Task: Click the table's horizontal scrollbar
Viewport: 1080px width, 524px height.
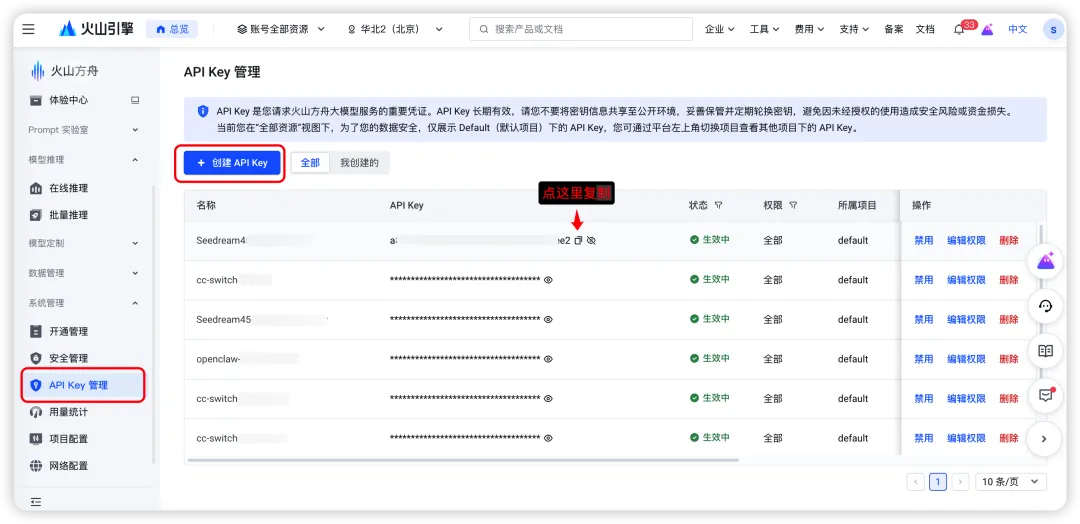Action: (x=461, y=460)
